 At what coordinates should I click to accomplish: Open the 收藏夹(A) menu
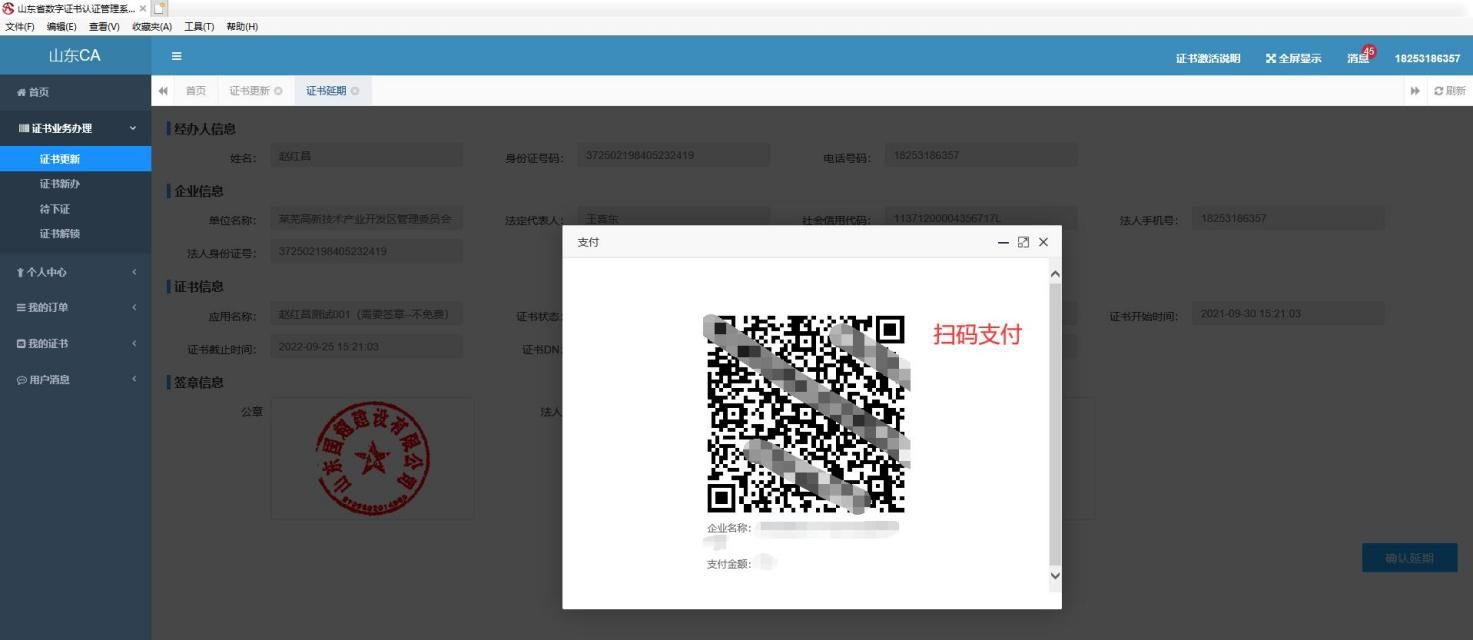pos(152,26)
